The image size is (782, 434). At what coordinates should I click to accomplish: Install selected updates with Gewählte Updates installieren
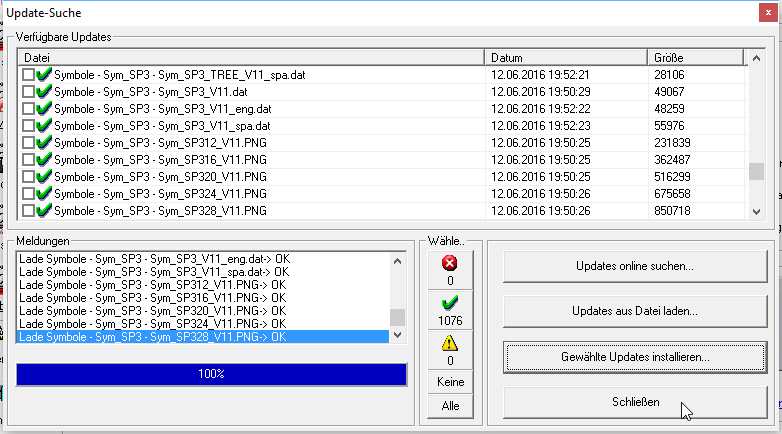(x=635, y=356)
